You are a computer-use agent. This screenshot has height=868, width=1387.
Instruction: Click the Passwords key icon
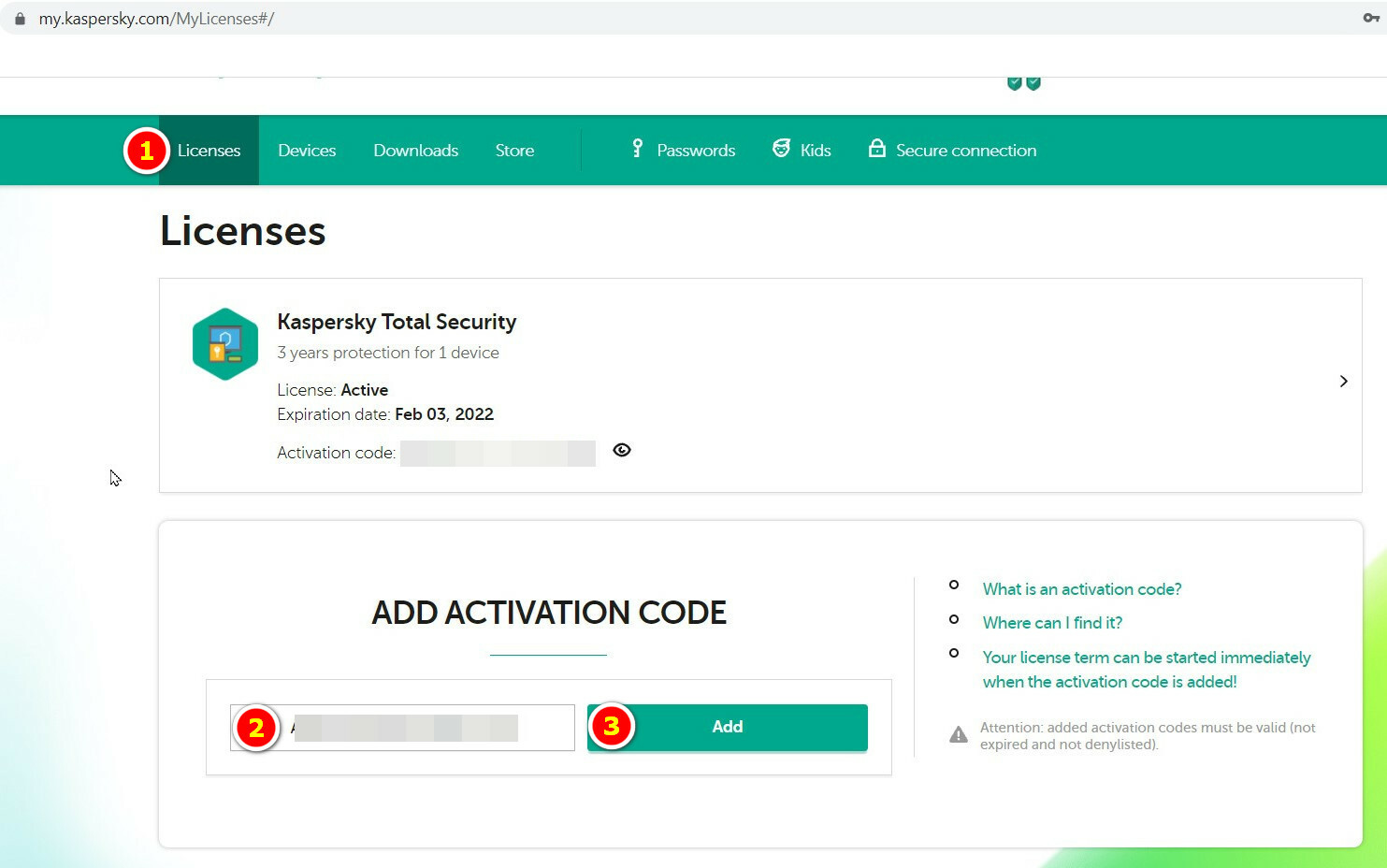pos(637,149)
